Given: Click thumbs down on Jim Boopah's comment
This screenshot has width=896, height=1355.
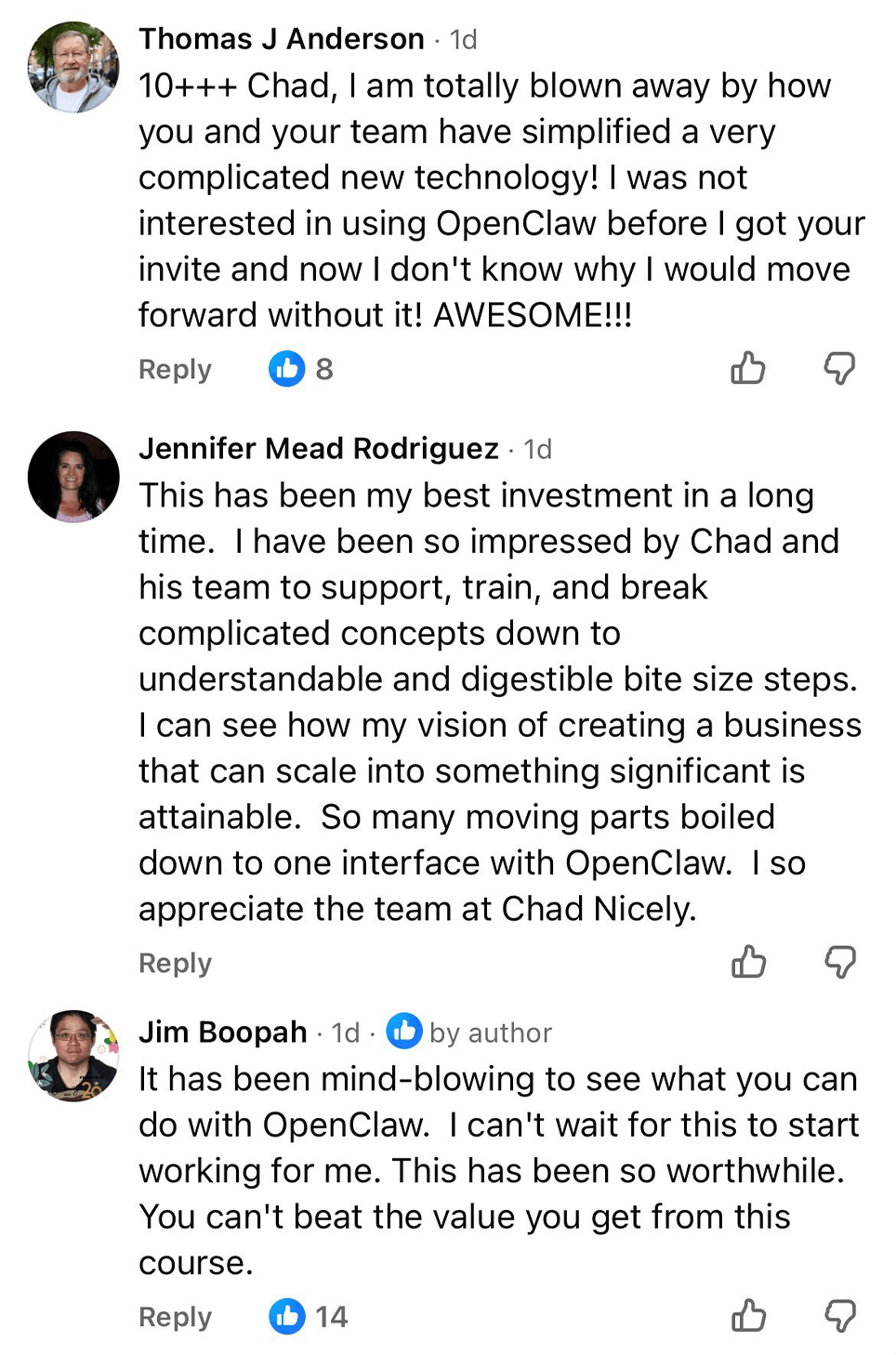Looking at the screenshot, I should (840, 1316).
